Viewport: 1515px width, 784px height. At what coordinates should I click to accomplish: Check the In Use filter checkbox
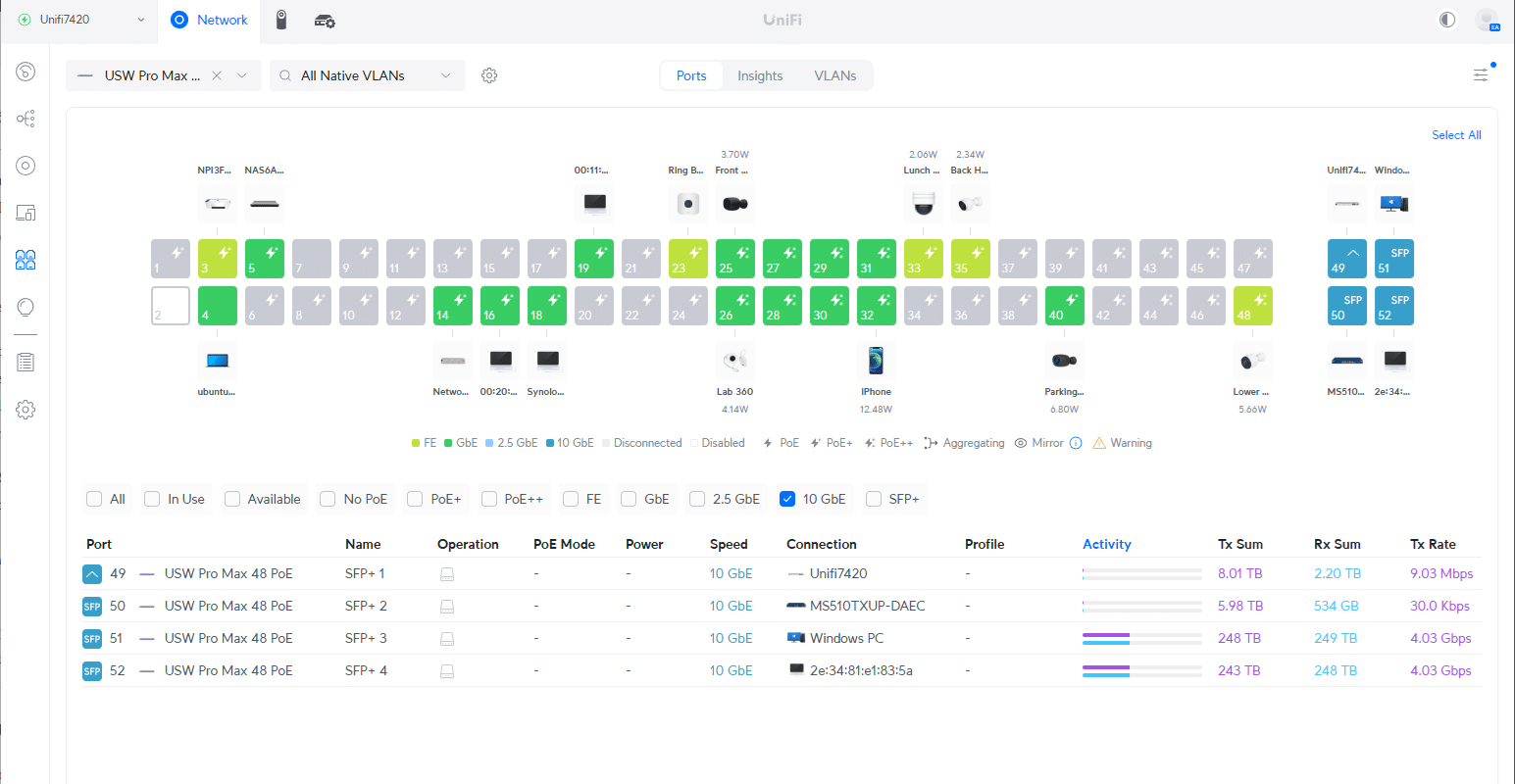click(152, 499)
